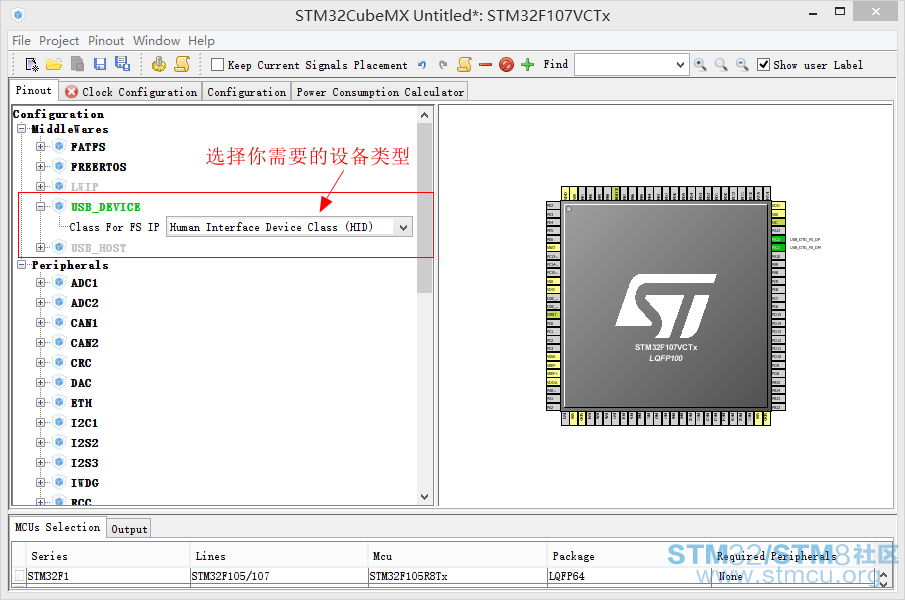Tick the checkbox in the STM32F1 table row
The width and height of the screenshot is (905, 600).
click(x=20, y=575)
